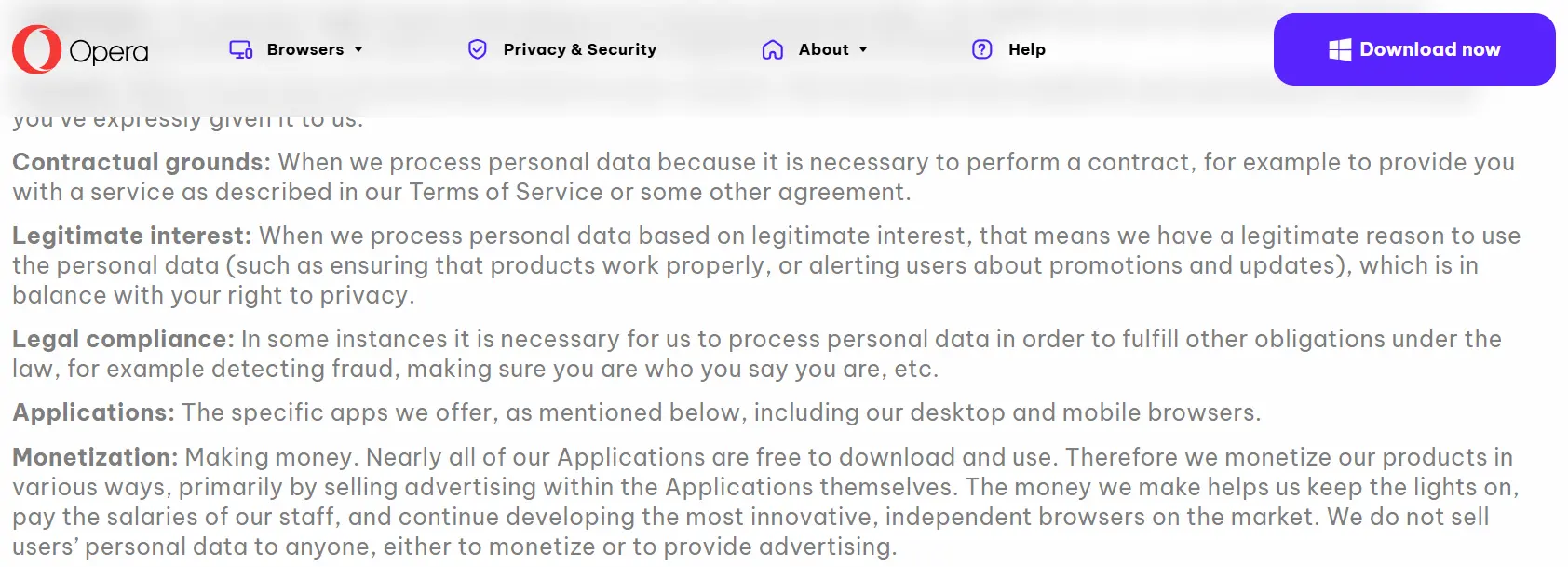Click the chevron beside About
The height and width of the screenshot is (567, 1568).
[x=861, y=50]
